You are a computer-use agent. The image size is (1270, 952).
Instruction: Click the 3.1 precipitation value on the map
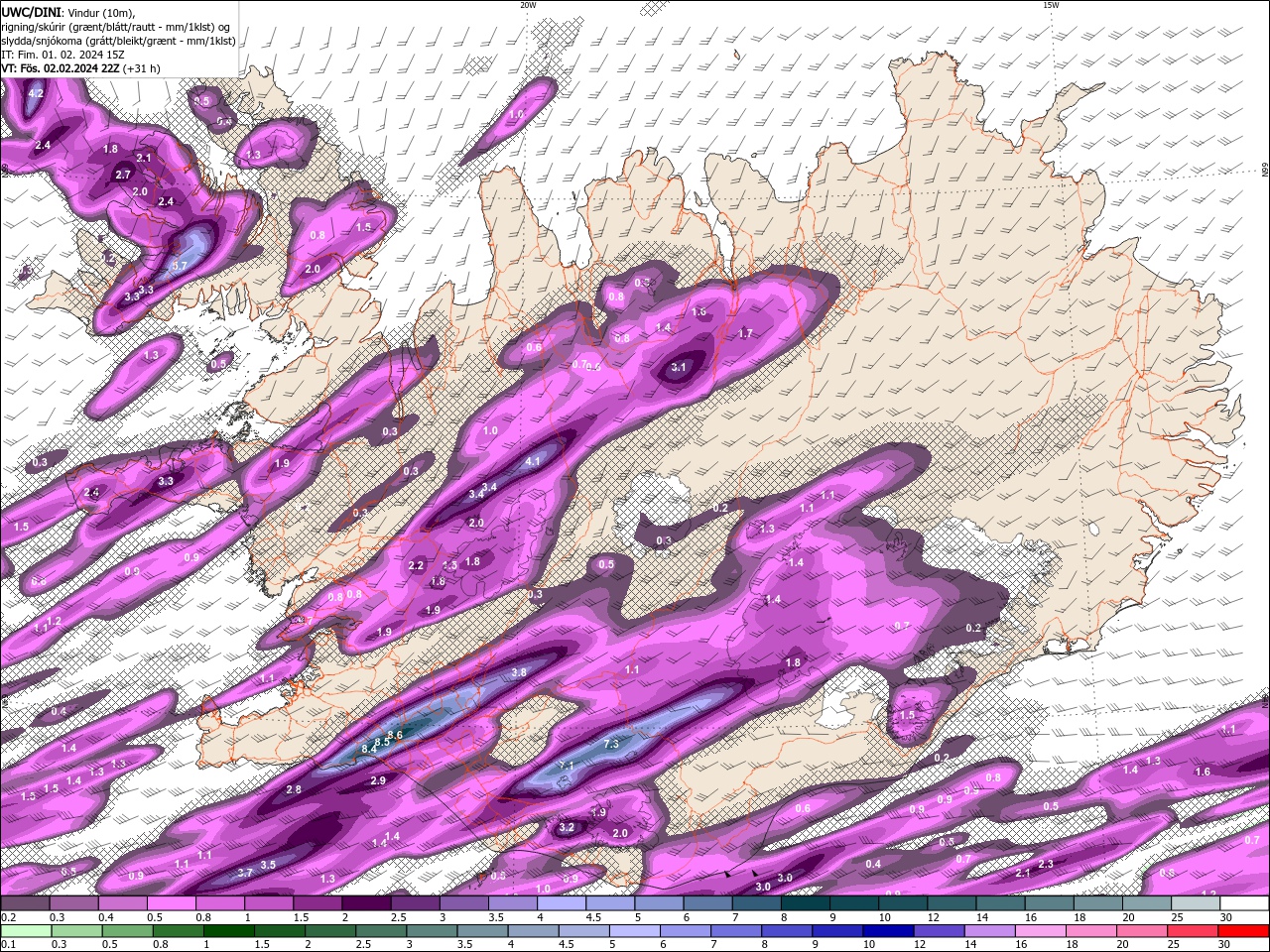679,367
